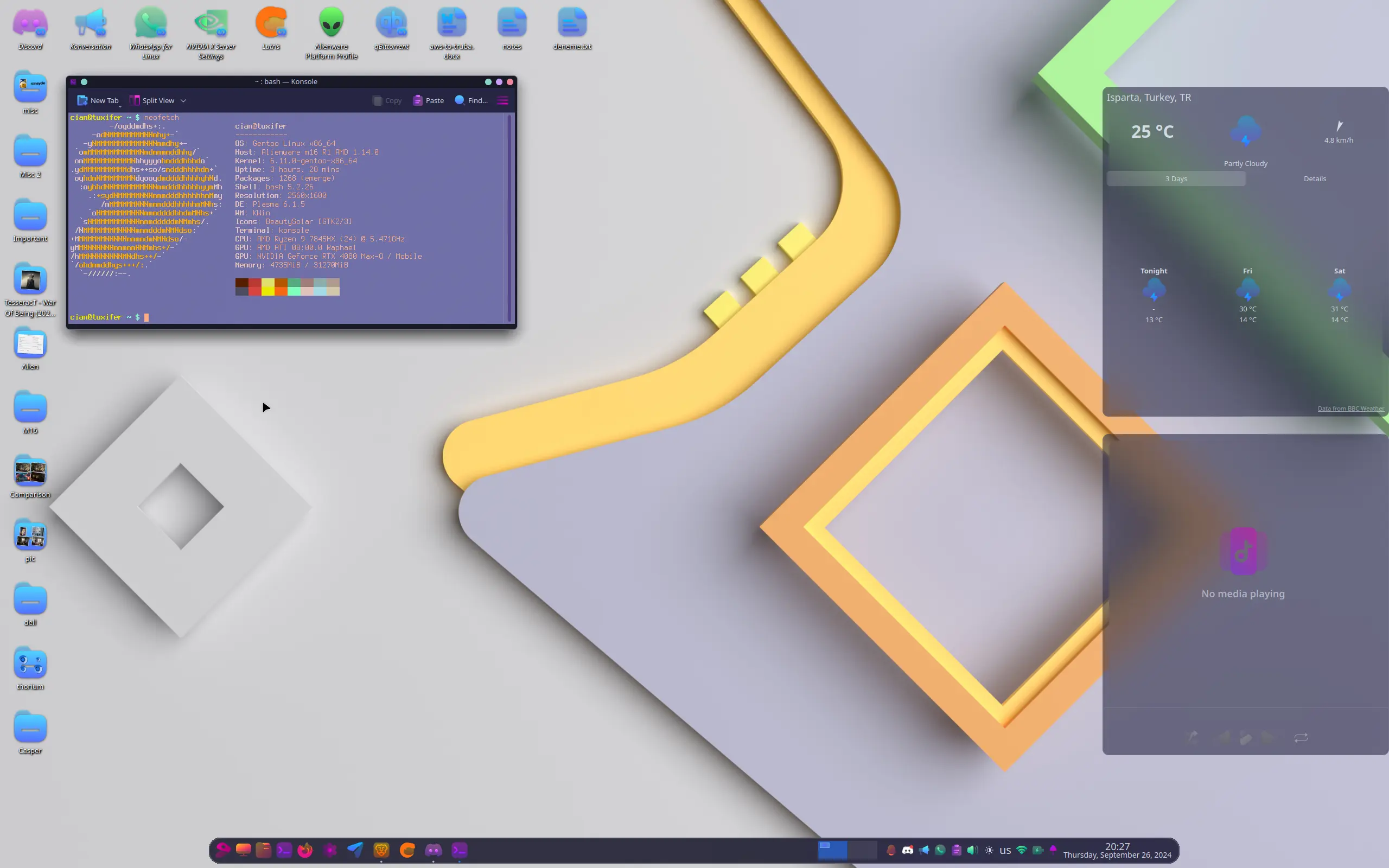1389x868 pixels.
Task: Open the Discord desktop shortcut
Action: 30,29
